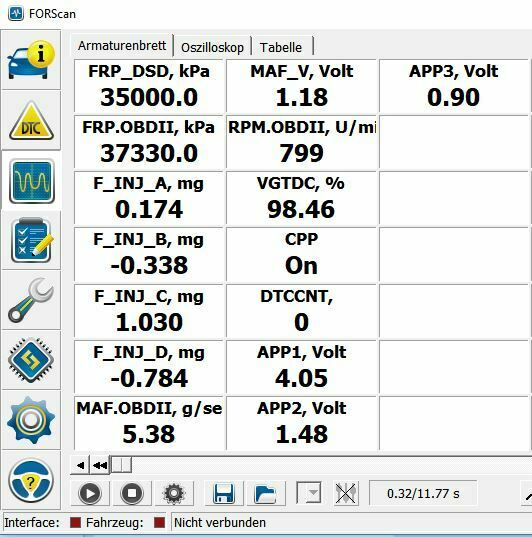Open the DTC trouble codes section
This screenshot has width=532, height=537.
tap(31, 121)
